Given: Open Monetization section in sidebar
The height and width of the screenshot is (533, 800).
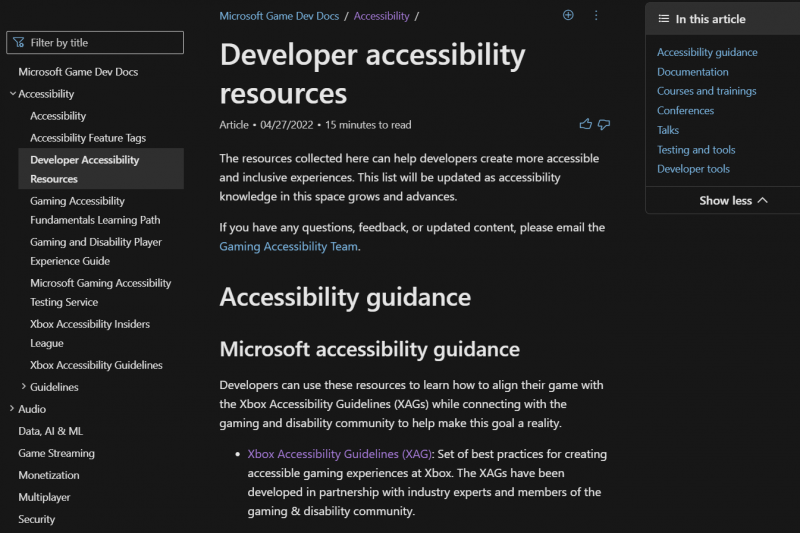Looking at the screenshot, I should [x=48, y=475].
